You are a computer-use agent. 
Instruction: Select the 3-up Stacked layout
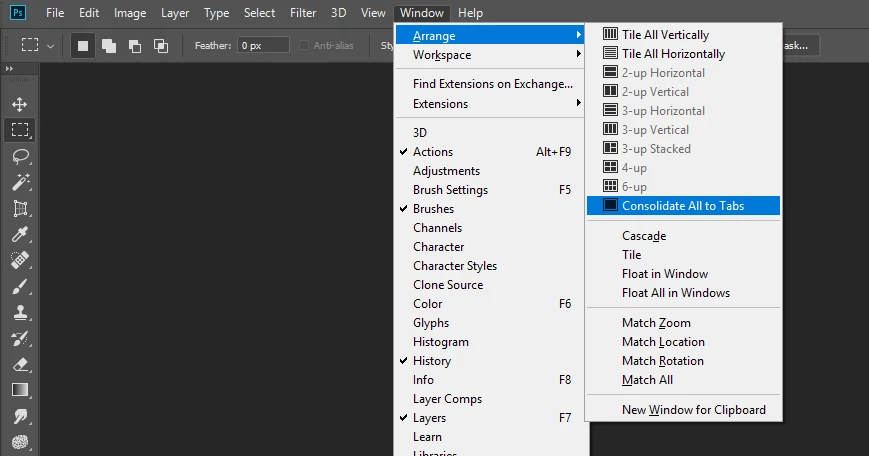pos(683,148)
